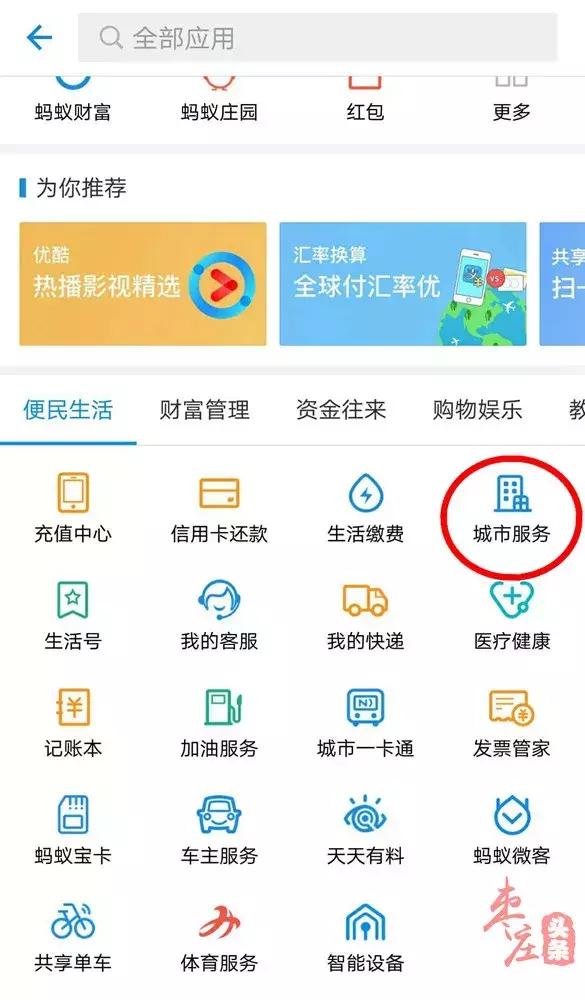This screenshot has width=585, height=1000.
Task: Open the 城市服务 city services icon
Action: (x=512, y=493)
